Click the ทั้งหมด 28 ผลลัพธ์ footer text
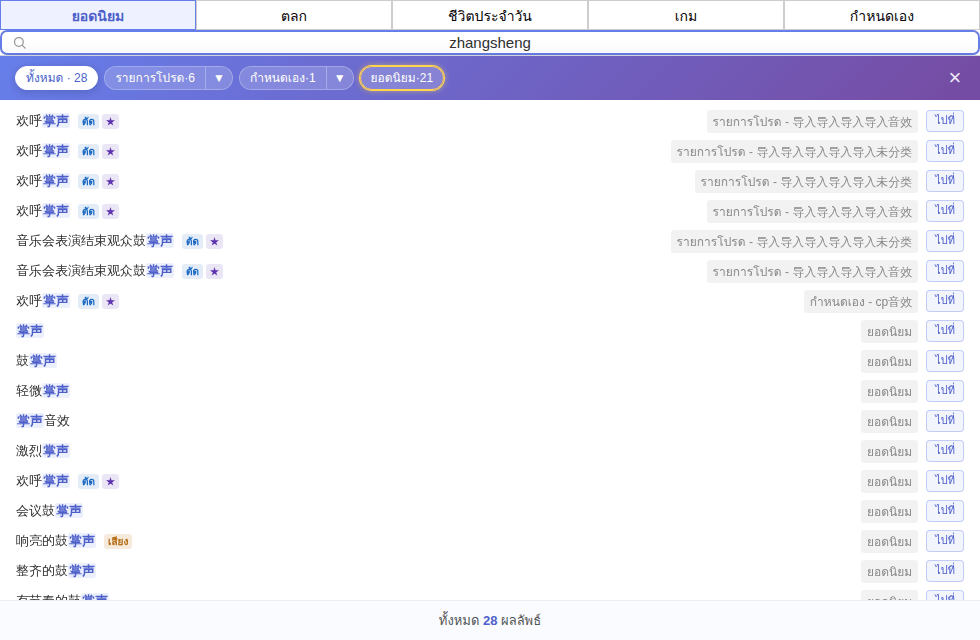980x640 pixels. pos(490,621)
